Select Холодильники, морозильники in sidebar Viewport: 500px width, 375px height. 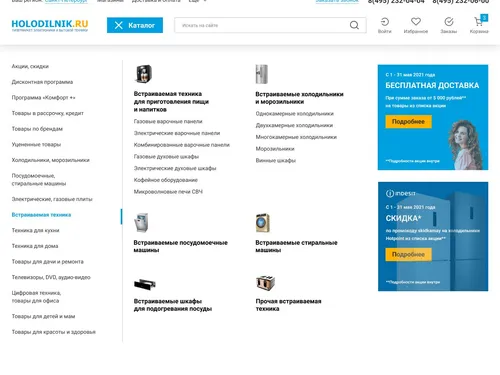pos(51,160)
